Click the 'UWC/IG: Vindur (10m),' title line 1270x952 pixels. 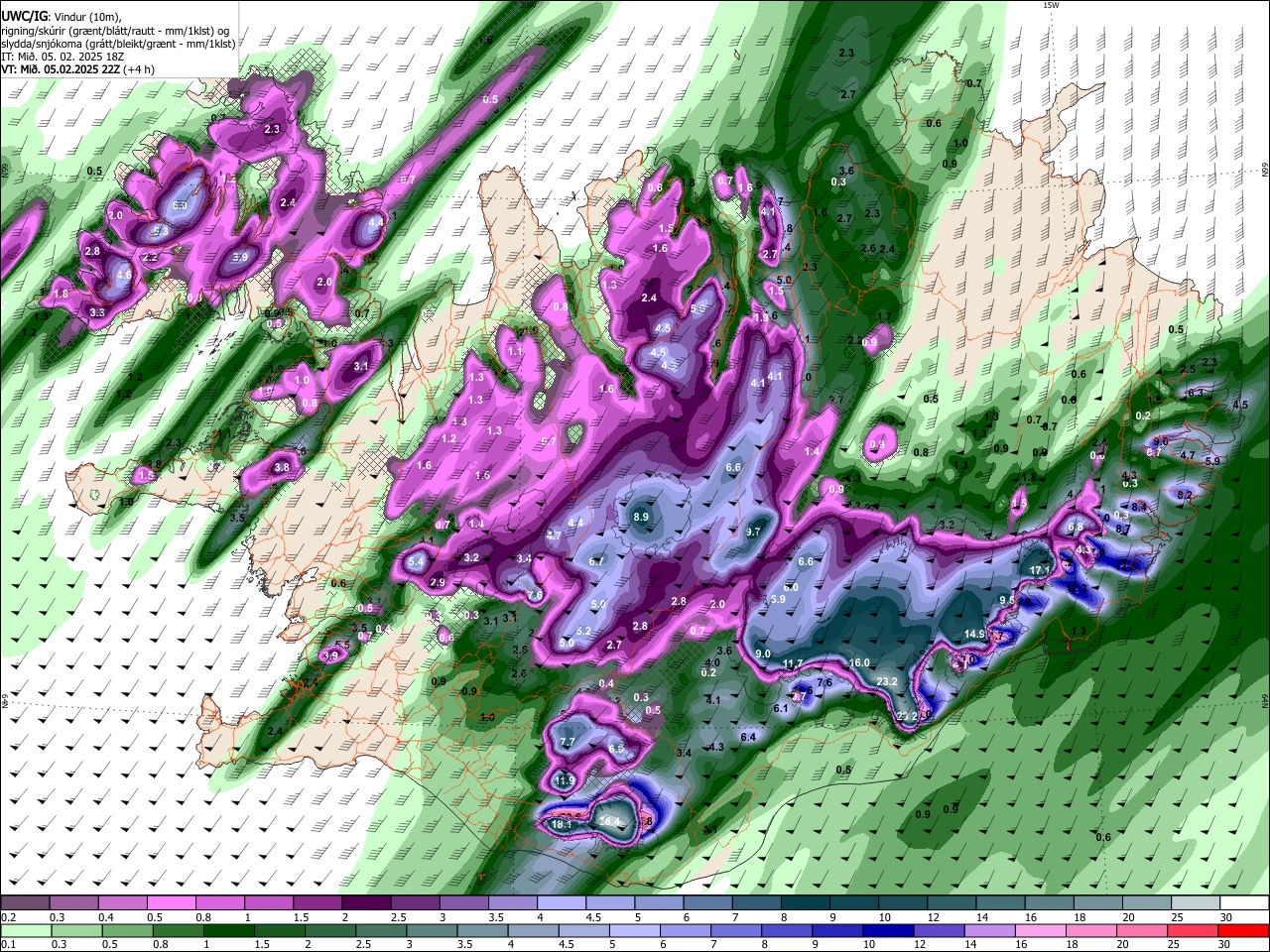coord(62,16)
